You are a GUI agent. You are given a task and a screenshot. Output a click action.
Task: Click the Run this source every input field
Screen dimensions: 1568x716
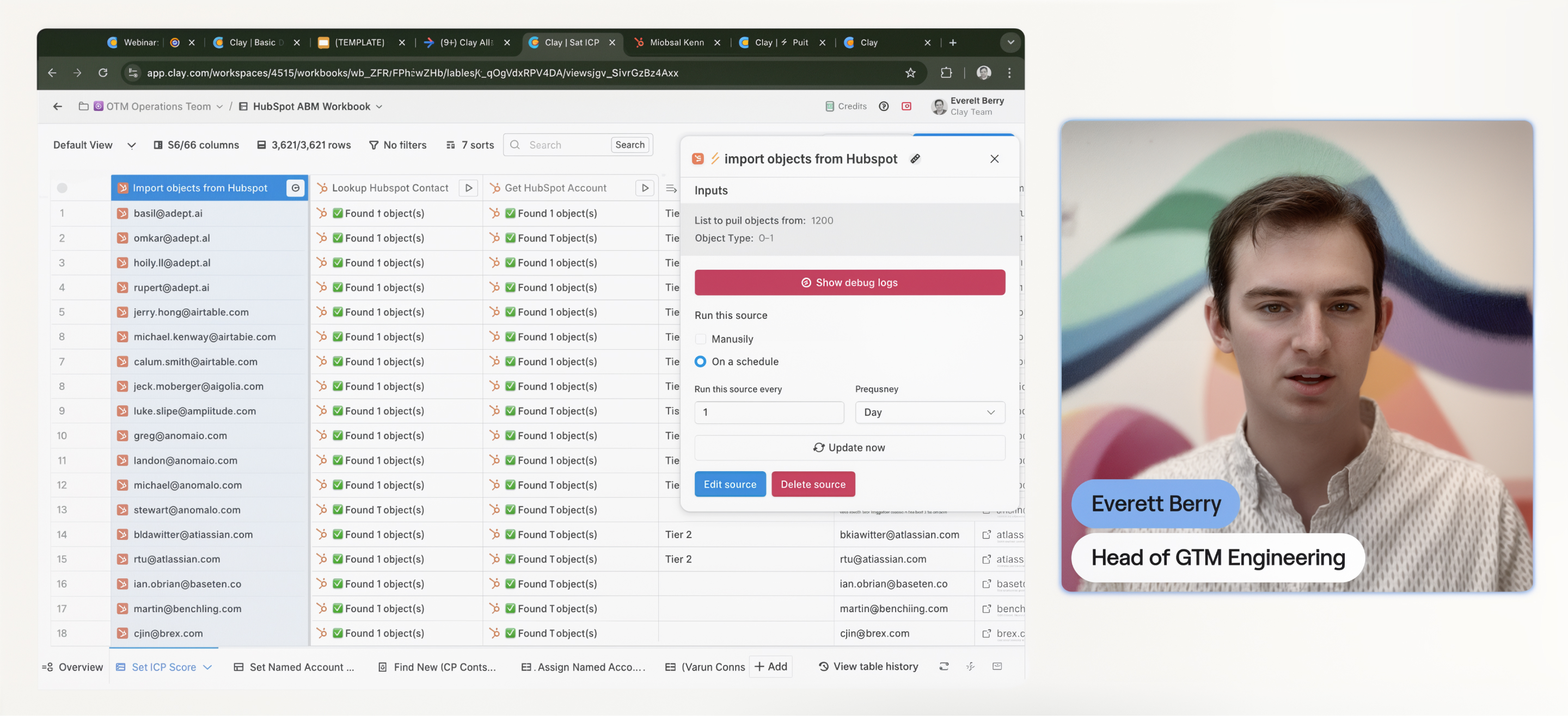click(769, 412)
